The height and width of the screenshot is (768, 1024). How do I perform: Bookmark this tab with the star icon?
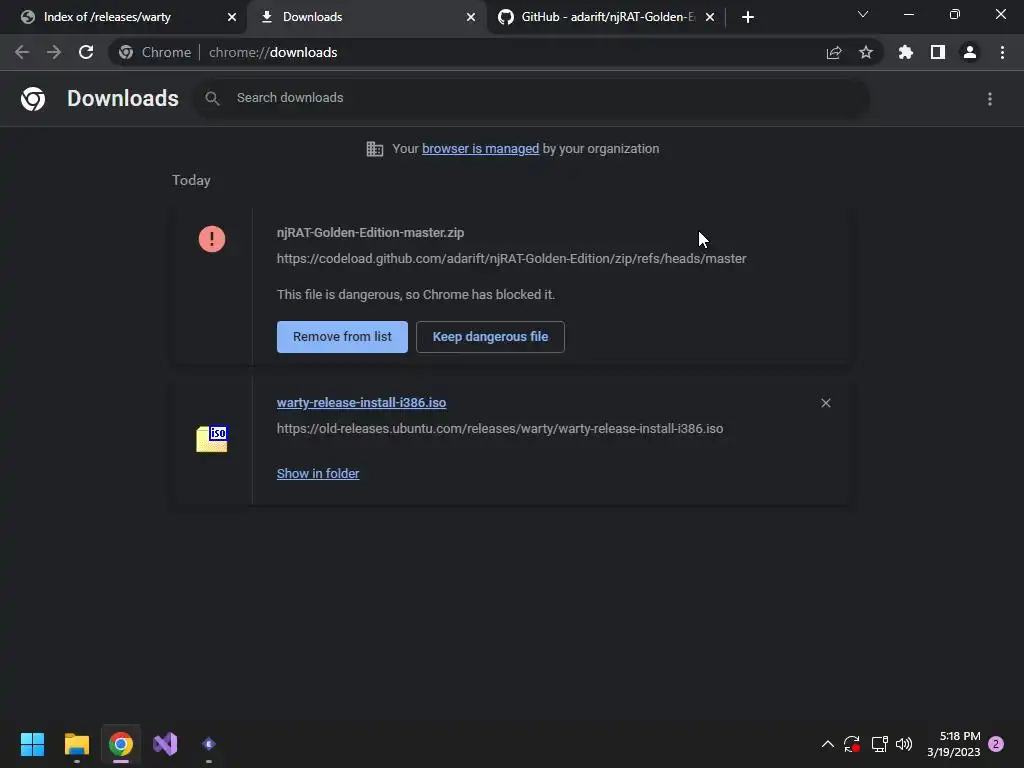coord(866,52)
